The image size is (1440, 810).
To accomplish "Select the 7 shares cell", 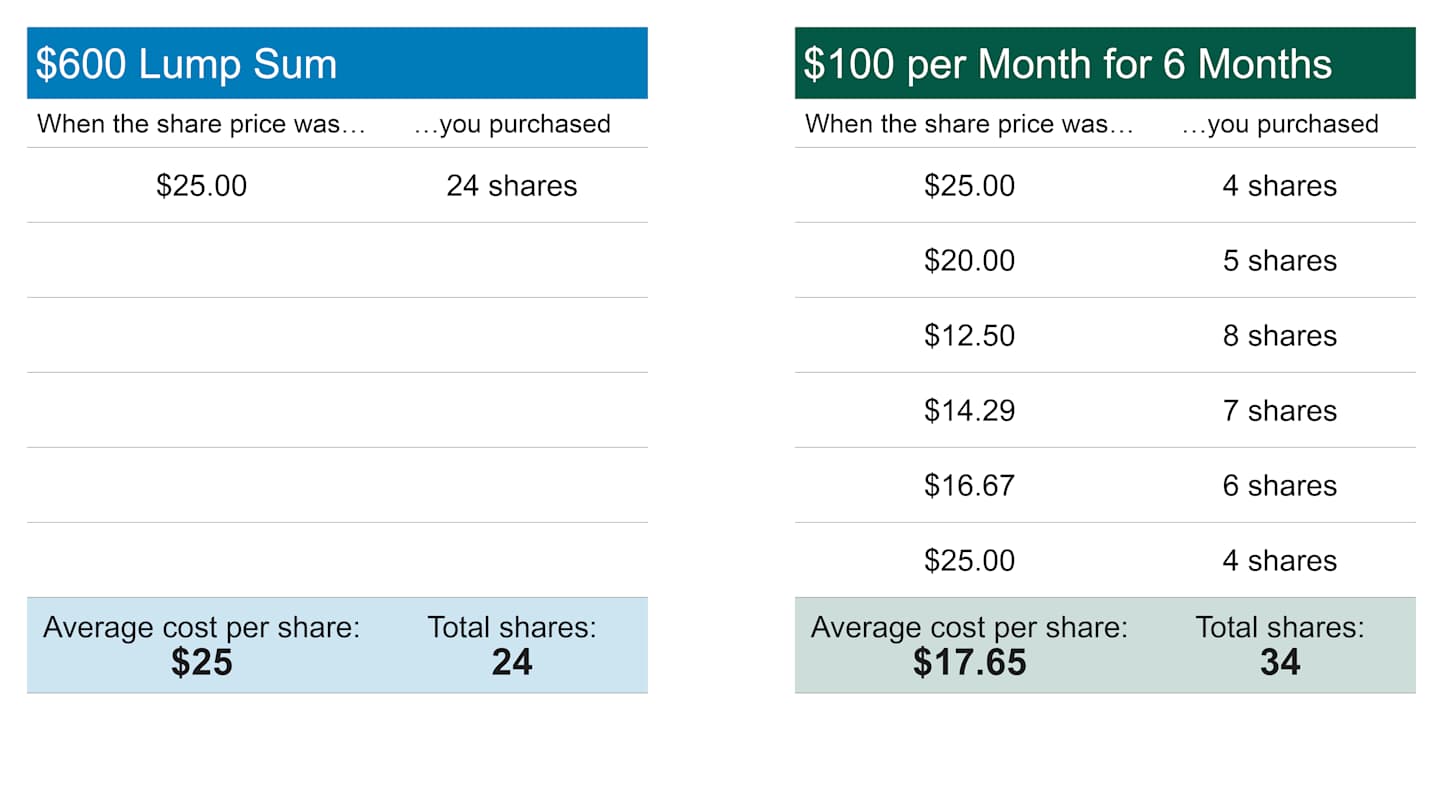I will point(1279,411).
